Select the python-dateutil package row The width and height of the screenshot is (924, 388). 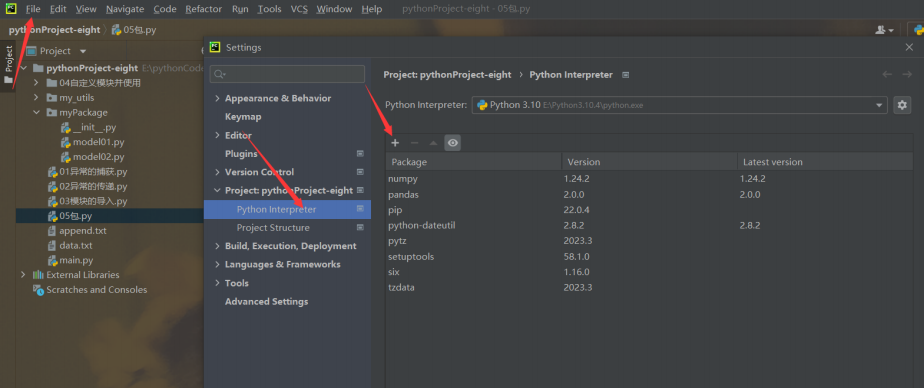[649, 225]
